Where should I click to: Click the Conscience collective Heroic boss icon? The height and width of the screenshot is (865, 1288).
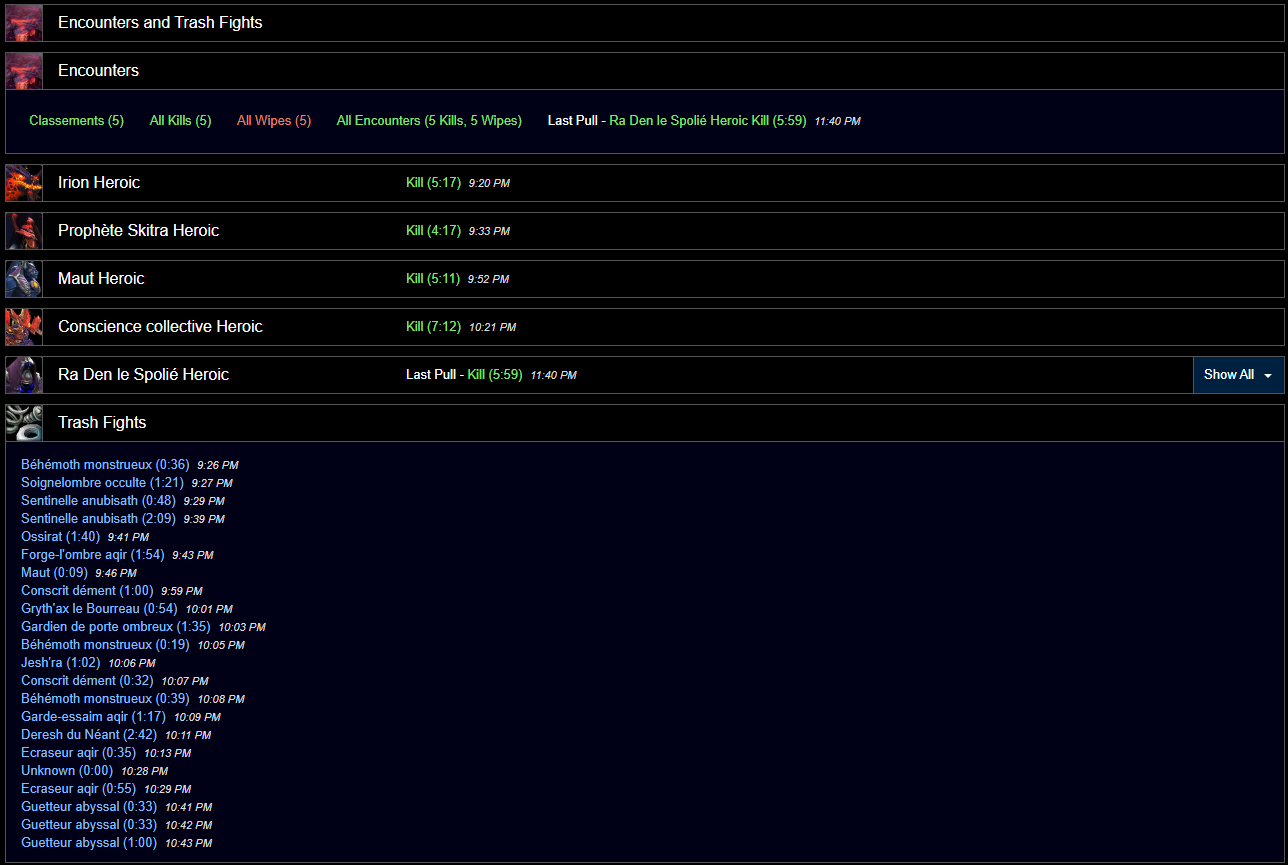click(24, 327)
